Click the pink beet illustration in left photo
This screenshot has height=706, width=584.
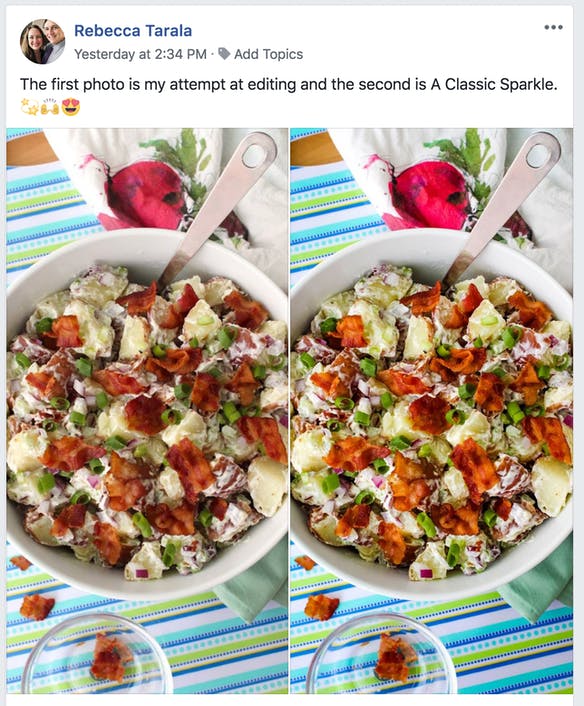click(145, 195)
